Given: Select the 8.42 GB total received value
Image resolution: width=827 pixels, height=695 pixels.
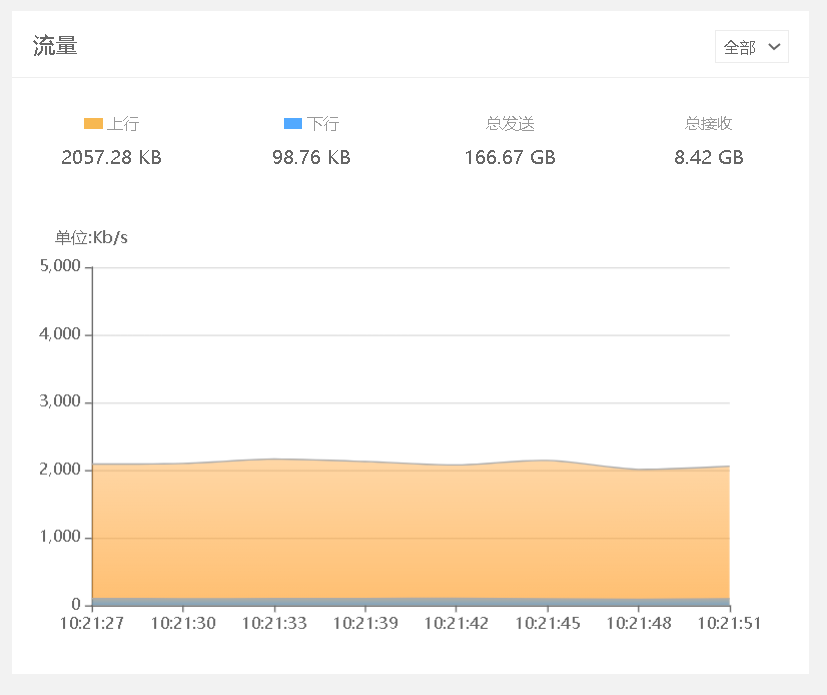Looking at the screenshot, I should (x=709, y=157).
